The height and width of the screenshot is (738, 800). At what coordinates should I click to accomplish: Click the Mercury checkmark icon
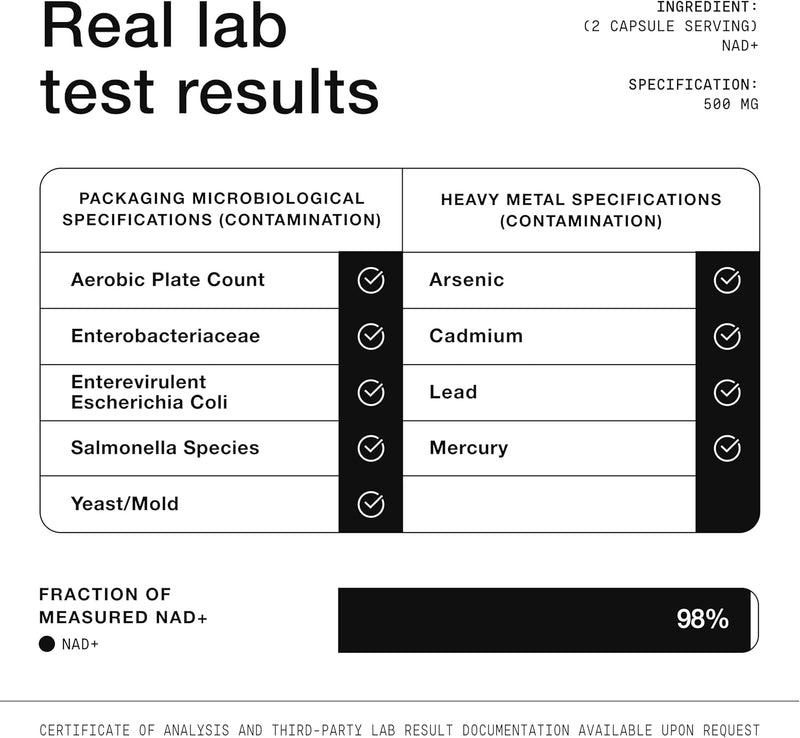(727, 448)
